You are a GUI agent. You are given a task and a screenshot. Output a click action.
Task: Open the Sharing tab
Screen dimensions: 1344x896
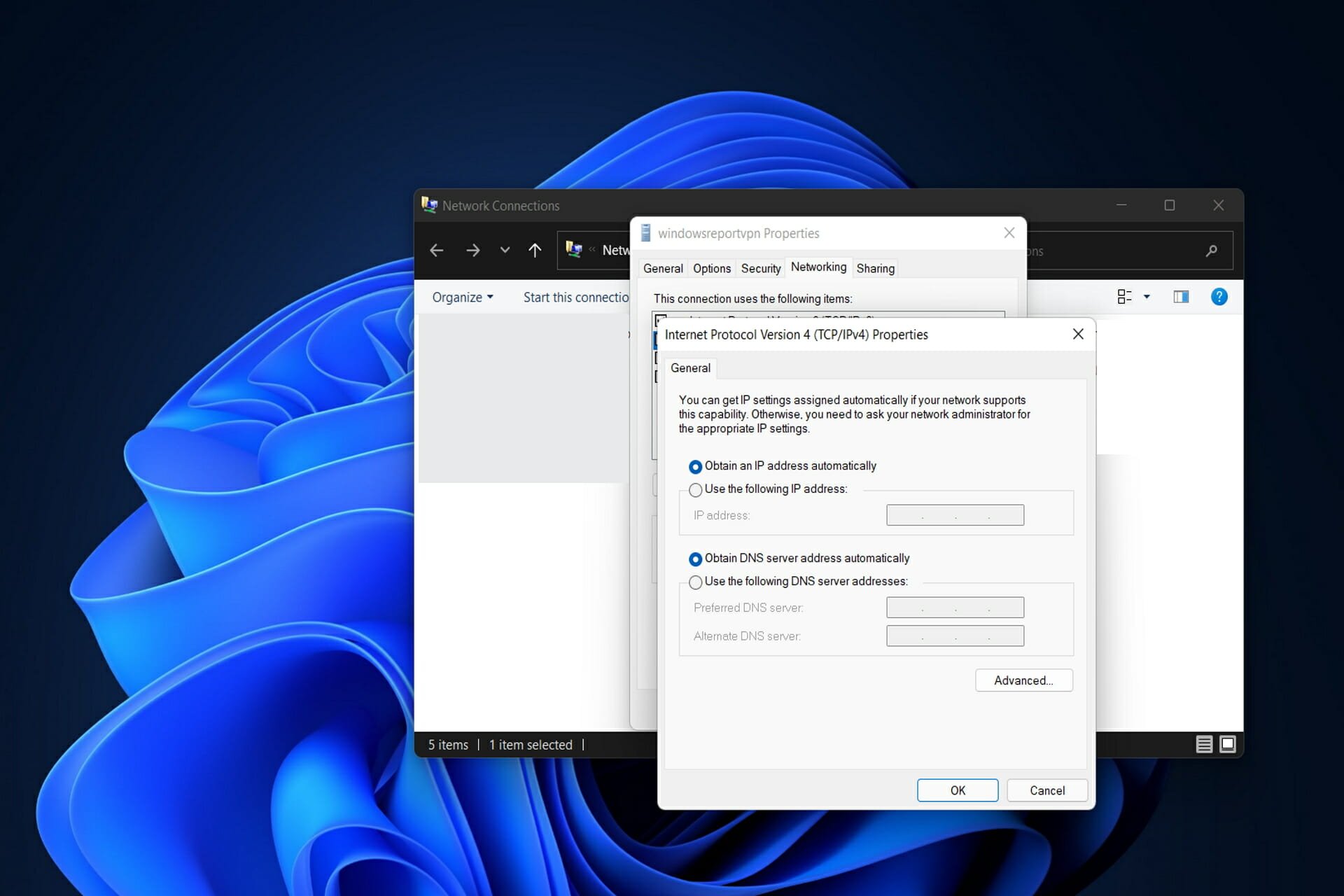pyautogui.click(x=876, y=268)
